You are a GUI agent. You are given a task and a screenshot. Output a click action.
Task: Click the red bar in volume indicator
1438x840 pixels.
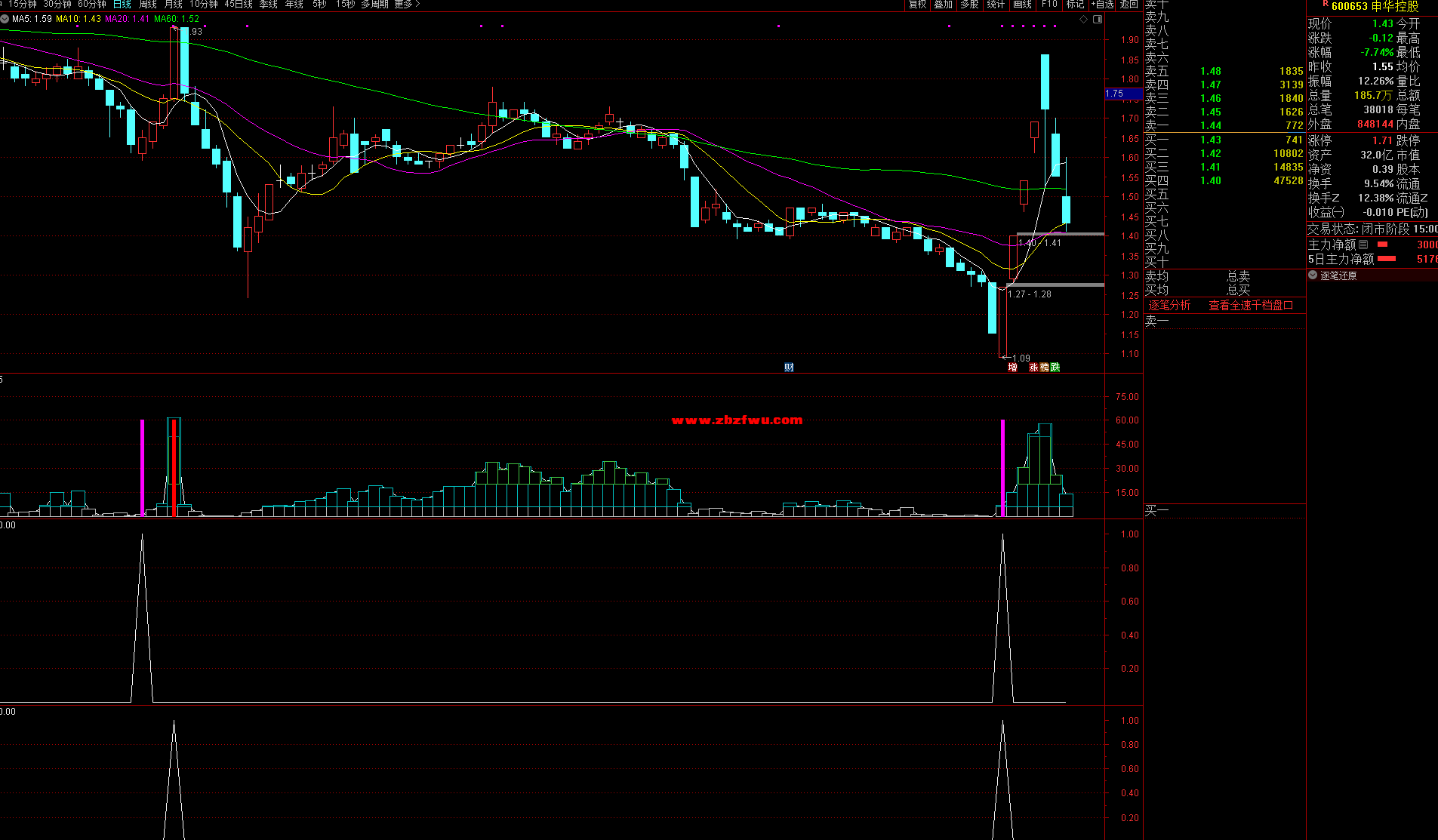click(x=174, y=468)
